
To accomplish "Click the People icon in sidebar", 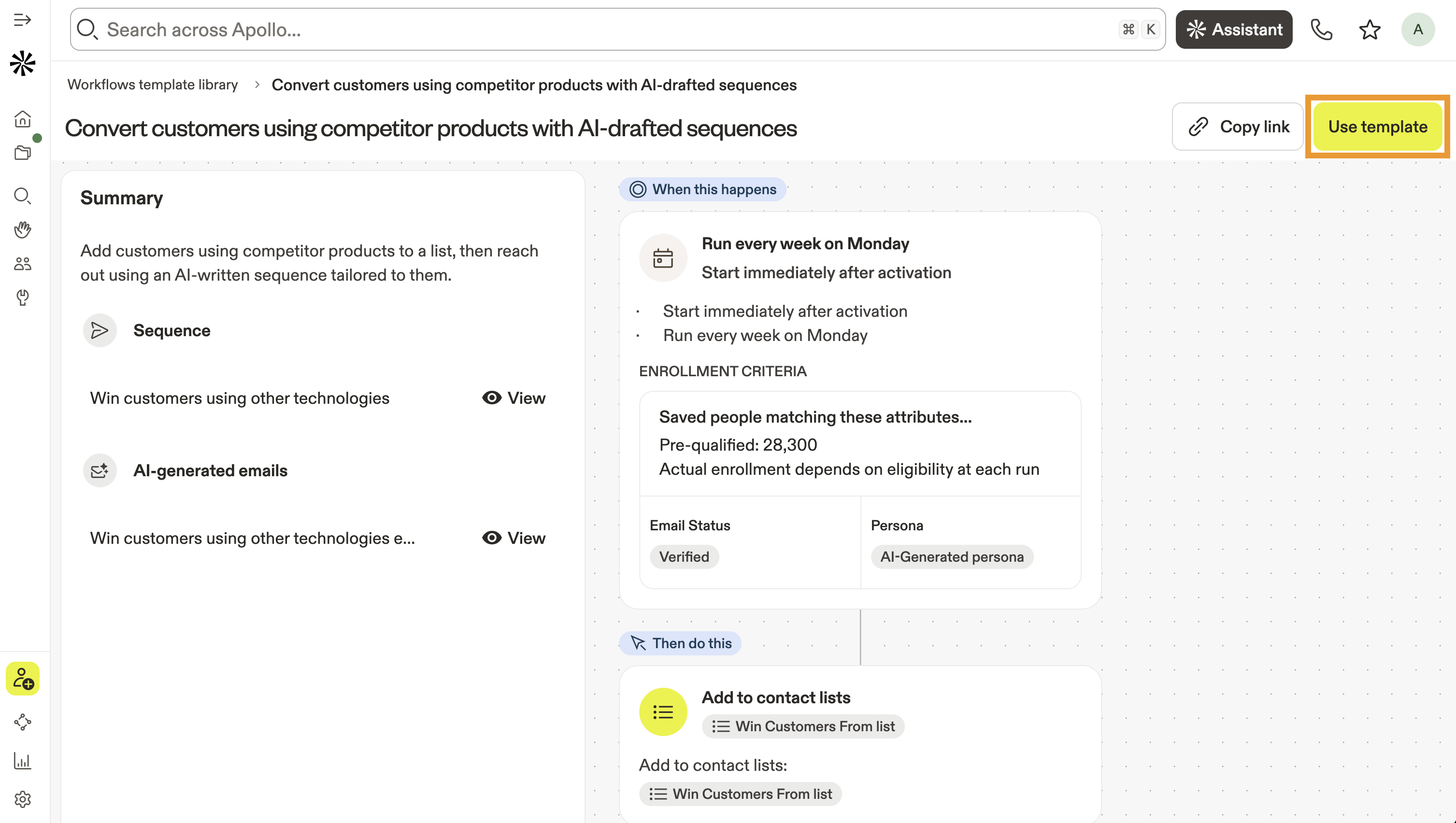I will coord(23,263).
